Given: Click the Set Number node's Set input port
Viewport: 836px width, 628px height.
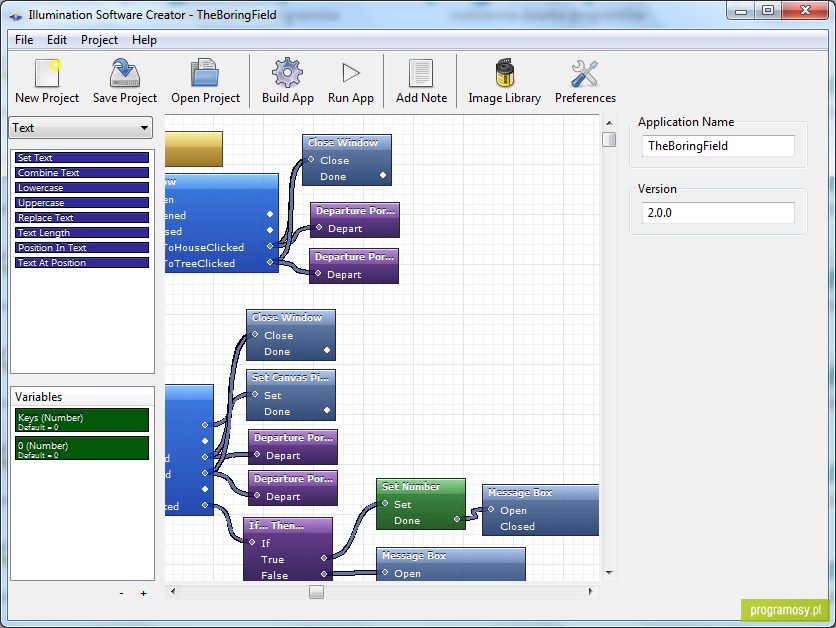Looking at the screenshot, I should click(385, 503).
